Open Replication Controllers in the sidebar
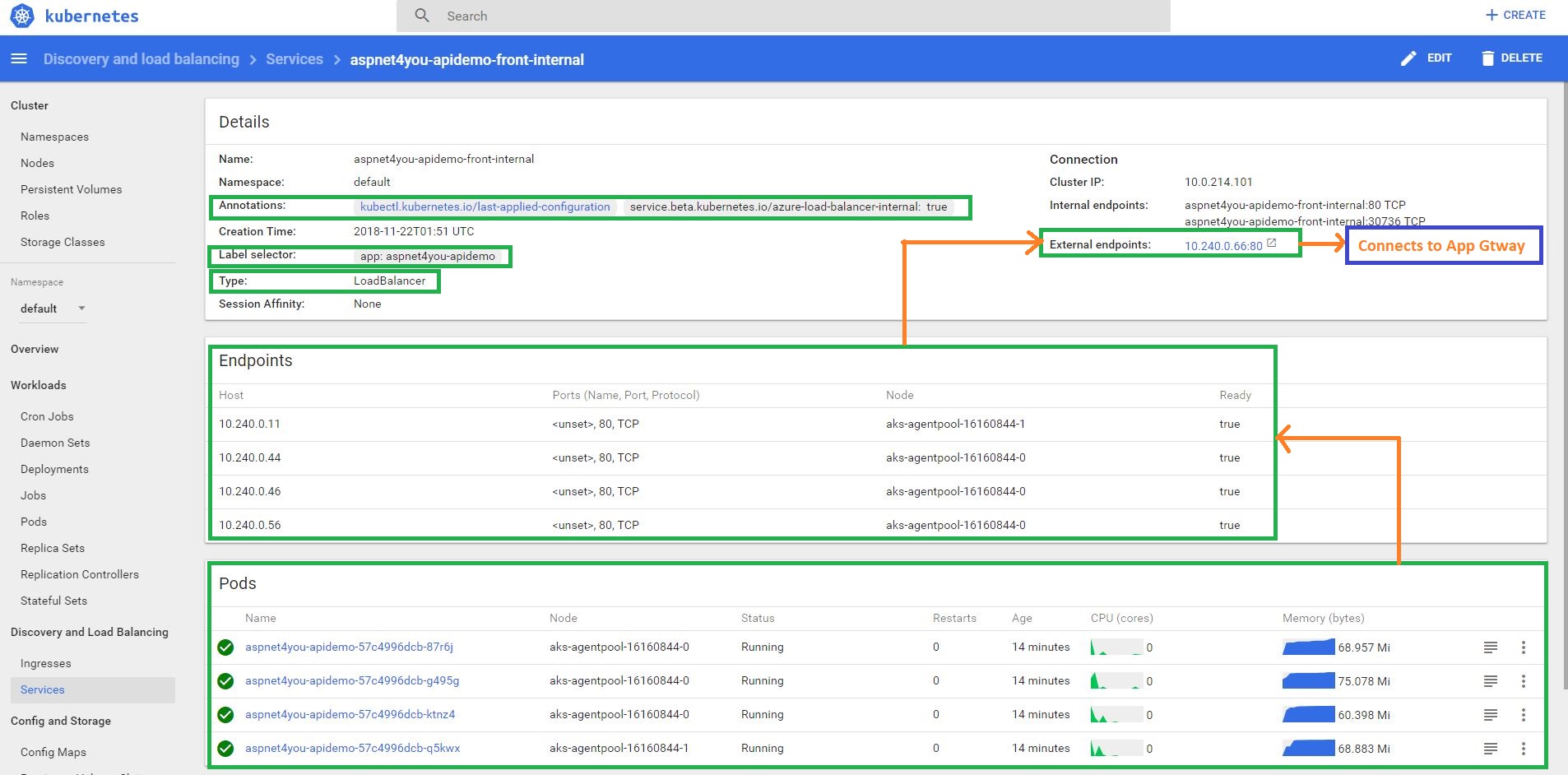Image resolution: width=1568 pixels, height=775 pixels. [80, 574]
